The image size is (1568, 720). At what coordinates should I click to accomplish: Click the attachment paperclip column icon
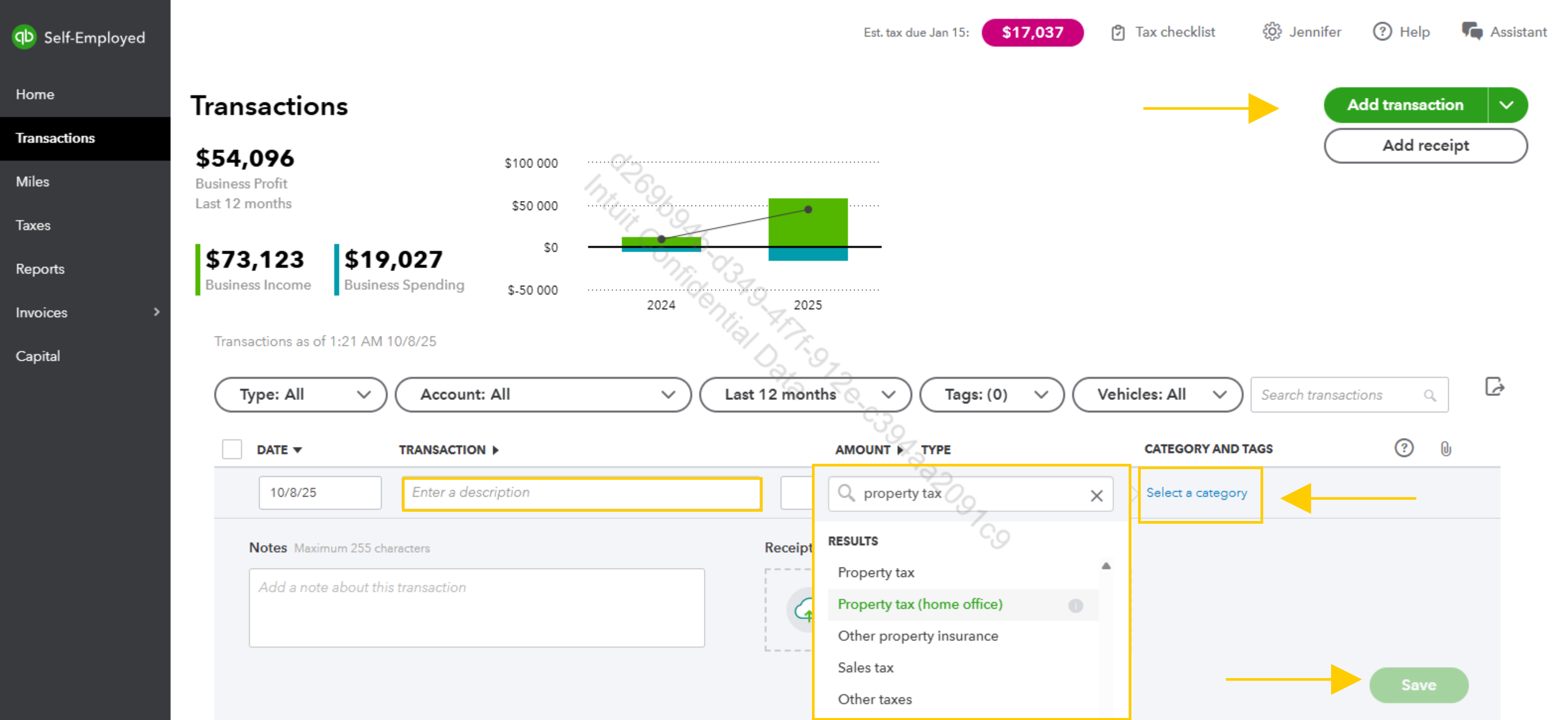click(x=1446, y=449)
